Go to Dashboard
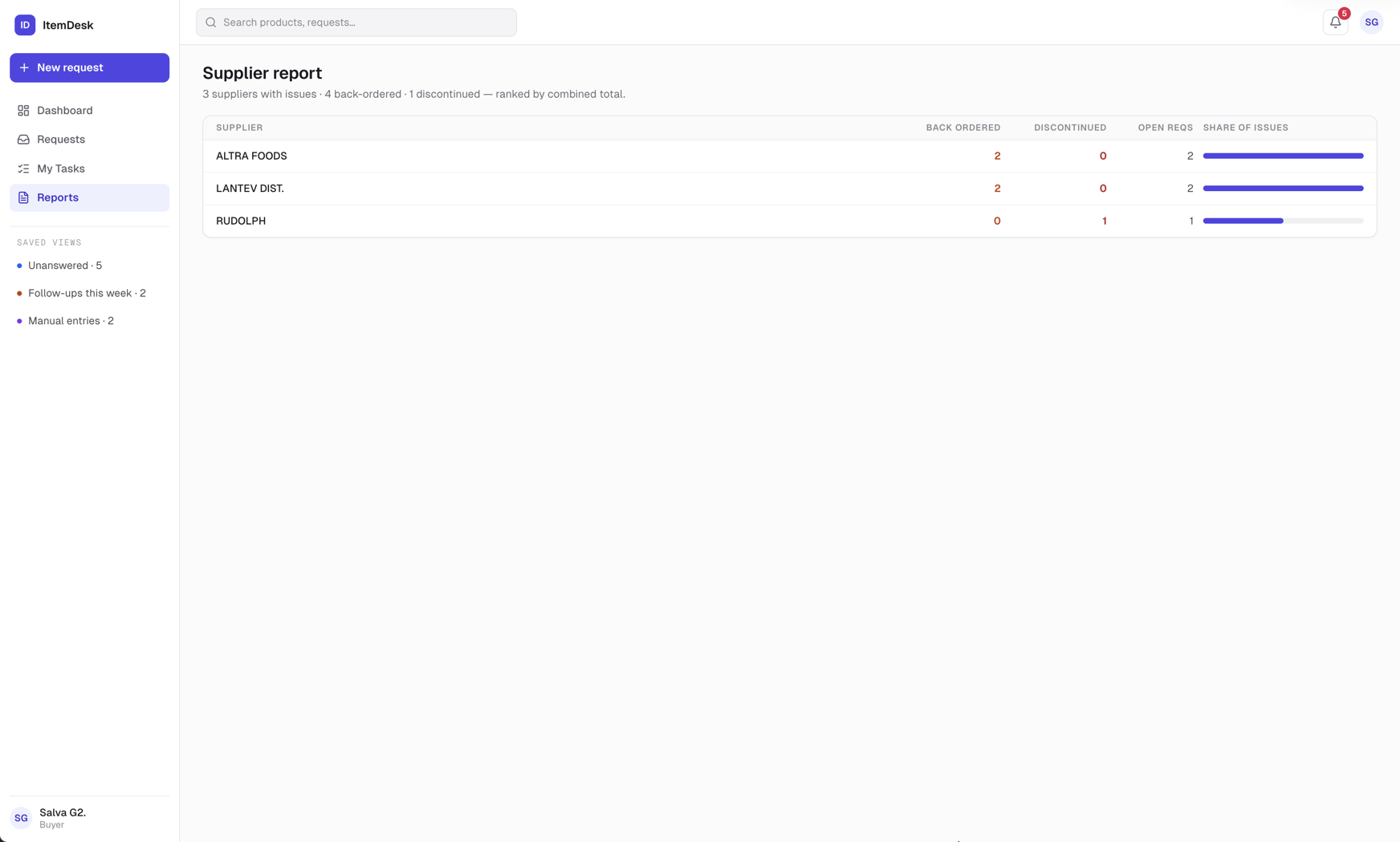The height and width of the screenshot is (842, 1400). (89, 111)
